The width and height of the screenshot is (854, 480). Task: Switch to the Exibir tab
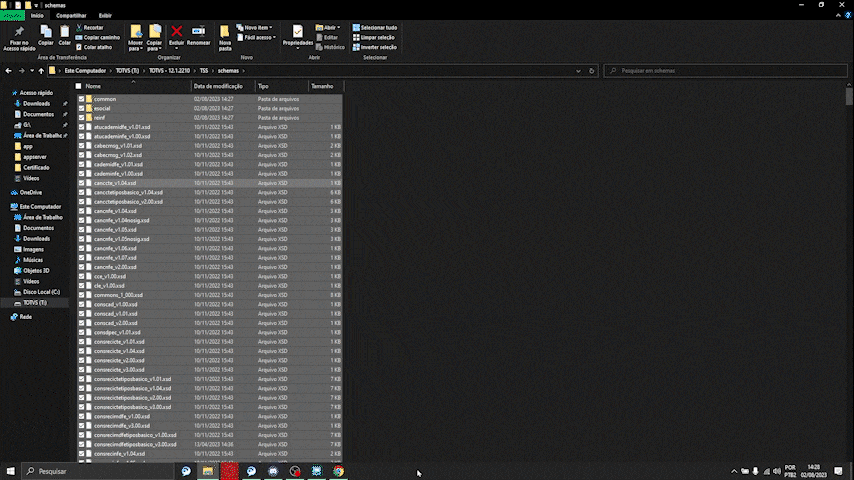coord(105,16)
